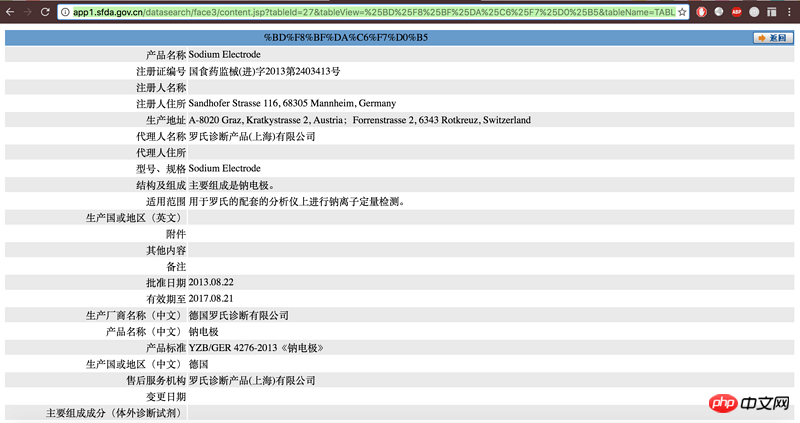Image resolution: width=800 pixels, height=423 pixels.
Task: Select product name value Sodium Electrode
Action: point(224,54)
